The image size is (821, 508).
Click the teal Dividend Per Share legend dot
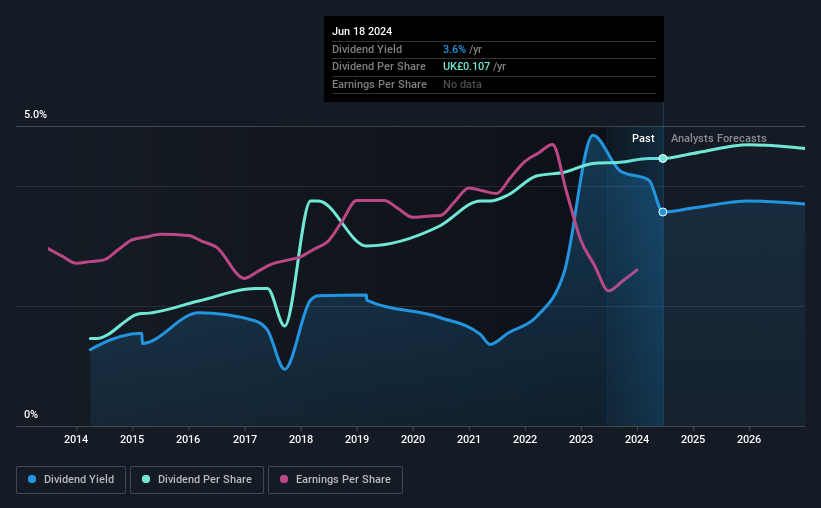146,479
